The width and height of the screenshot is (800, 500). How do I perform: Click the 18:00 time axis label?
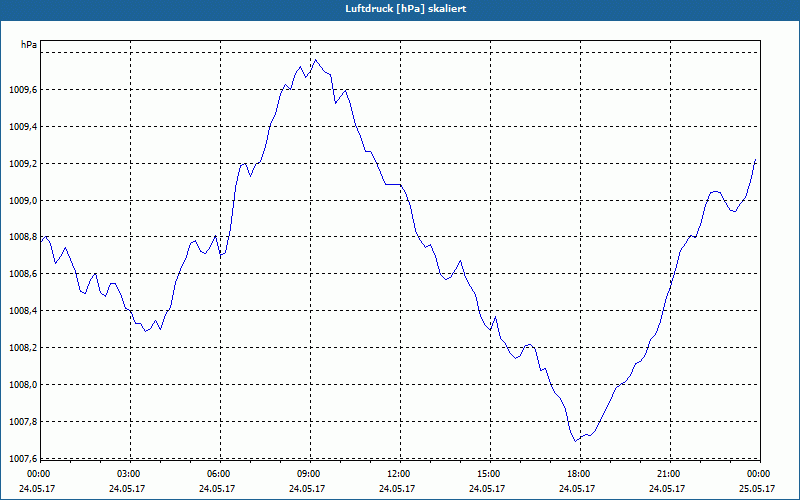[579, 474]
